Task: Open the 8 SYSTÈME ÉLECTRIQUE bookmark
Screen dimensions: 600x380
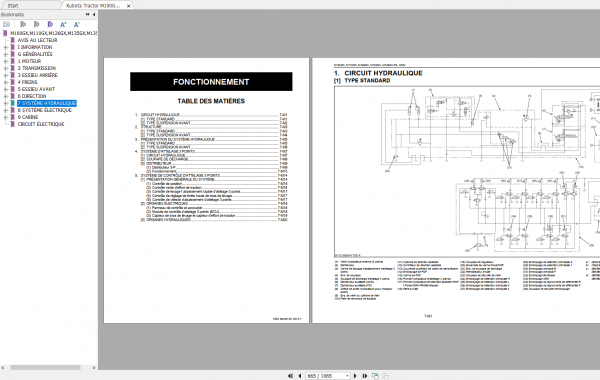Action: pos(44,110)
